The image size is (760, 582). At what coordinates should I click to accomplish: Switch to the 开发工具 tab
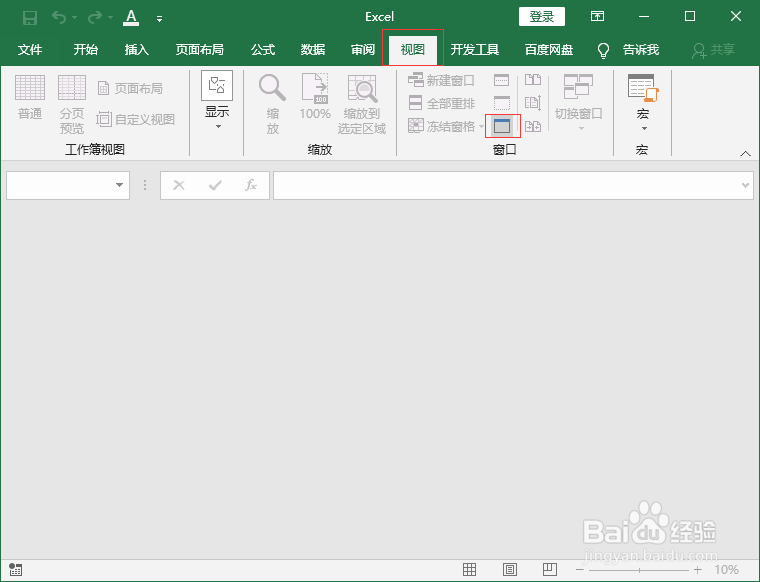click(x=475, y=49)
